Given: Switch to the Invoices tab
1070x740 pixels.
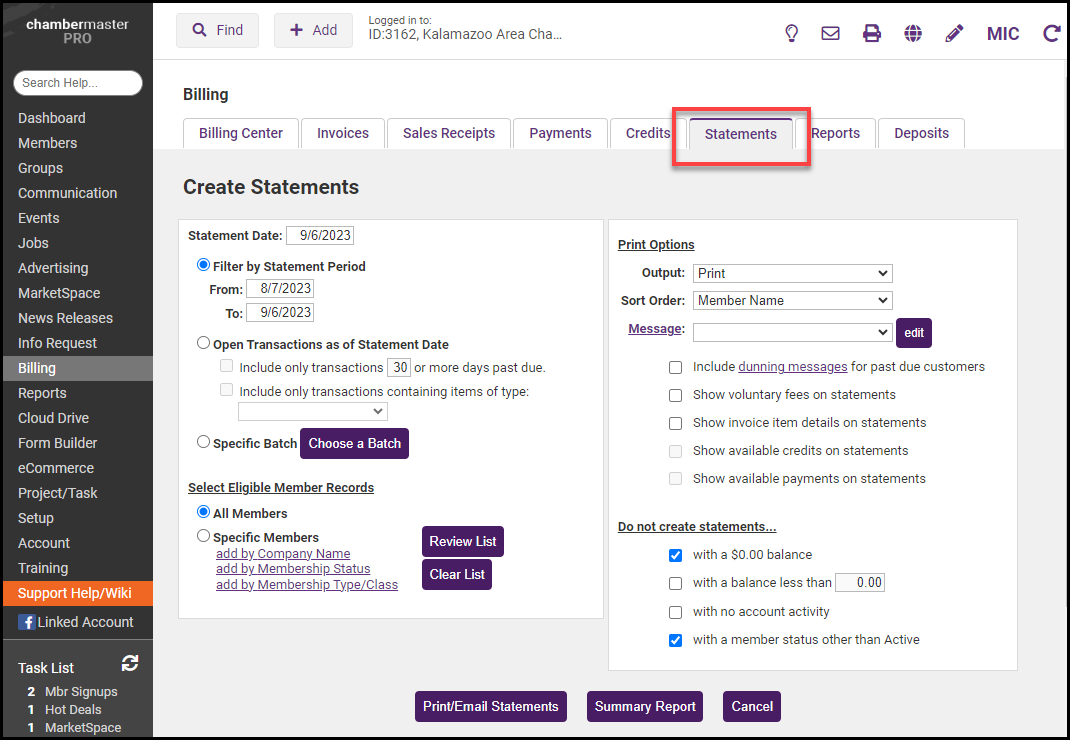Looking at the screenshot, I should tap(343, 133).
